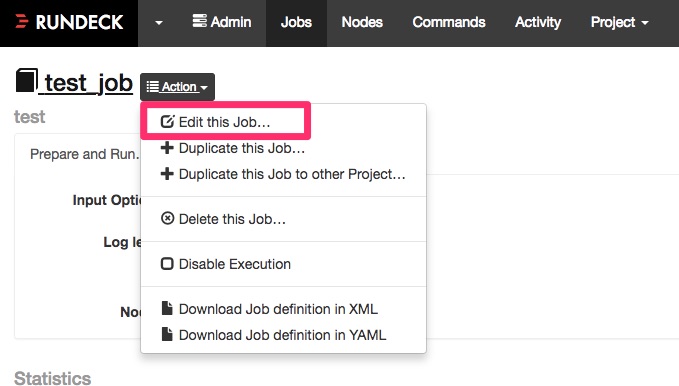Select Duplicate this Job to other Project
The width and height of the screenshot is (679, 386).
coord(283,174)
